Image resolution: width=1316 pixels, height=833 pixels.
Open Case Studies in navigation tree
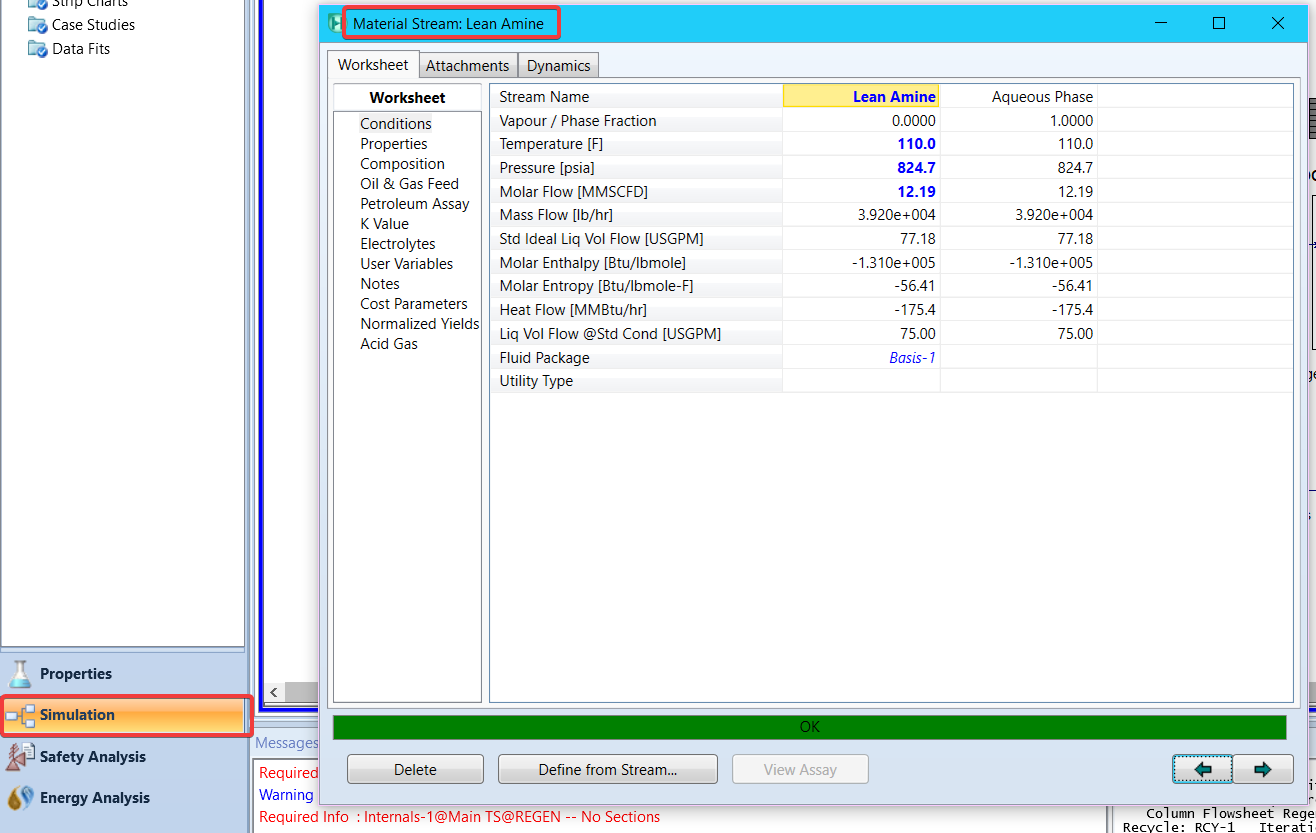pos(93,25)
